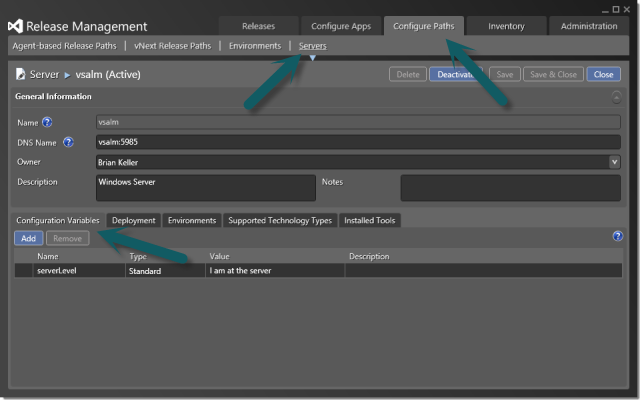Click the Remove variable button
The image size is (640, 400).
67,238
